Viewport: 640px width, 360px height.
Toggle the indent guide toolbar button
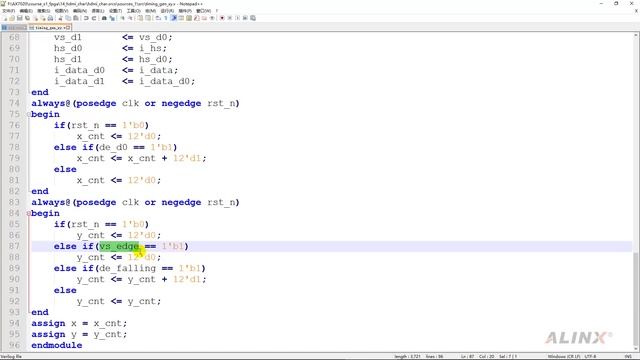tap(174, 18)
